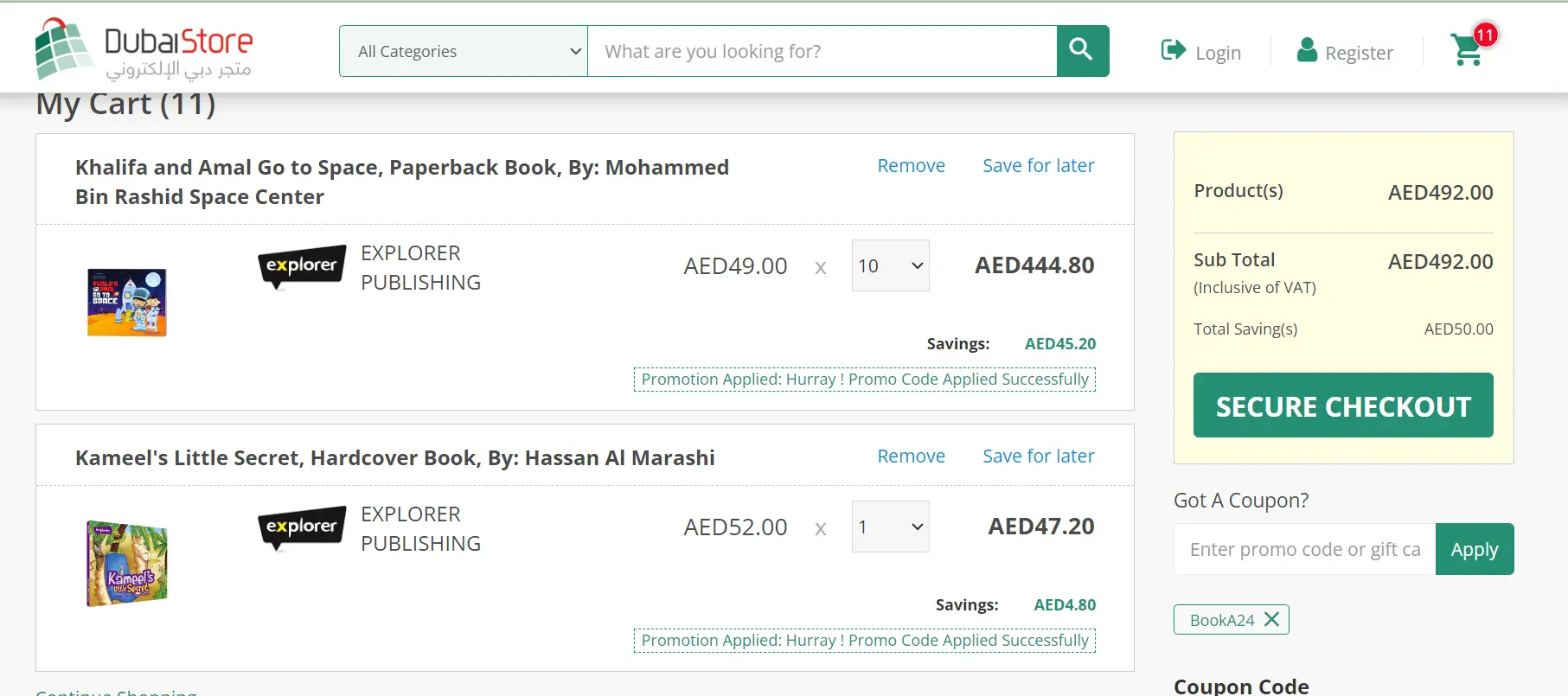Open the shopping cart icon with 11 badge
Screen dimensions: 1568x696
pos(1473,47)
